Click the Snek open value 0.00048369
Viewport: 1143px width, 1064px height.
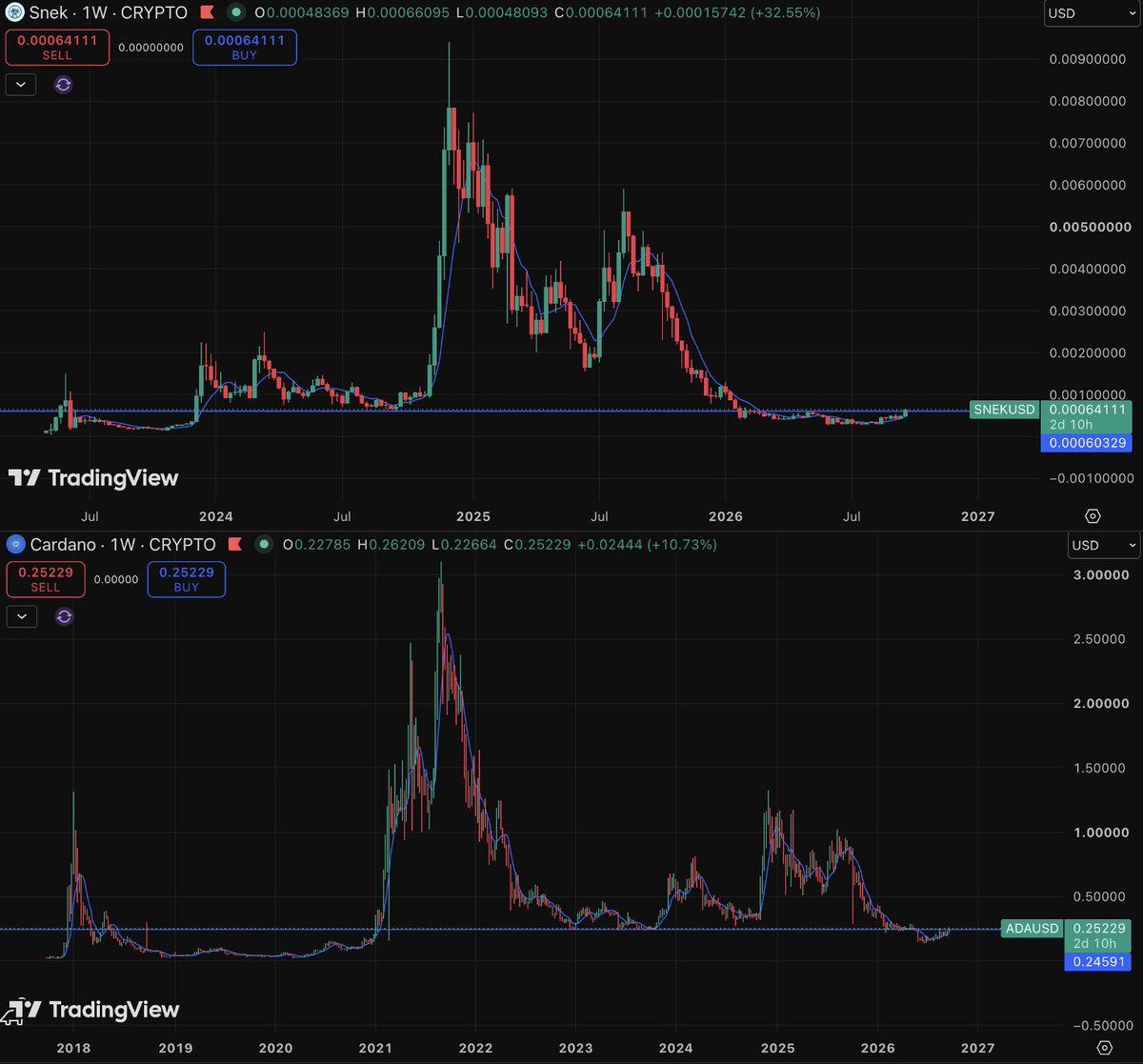pos(308,13)
